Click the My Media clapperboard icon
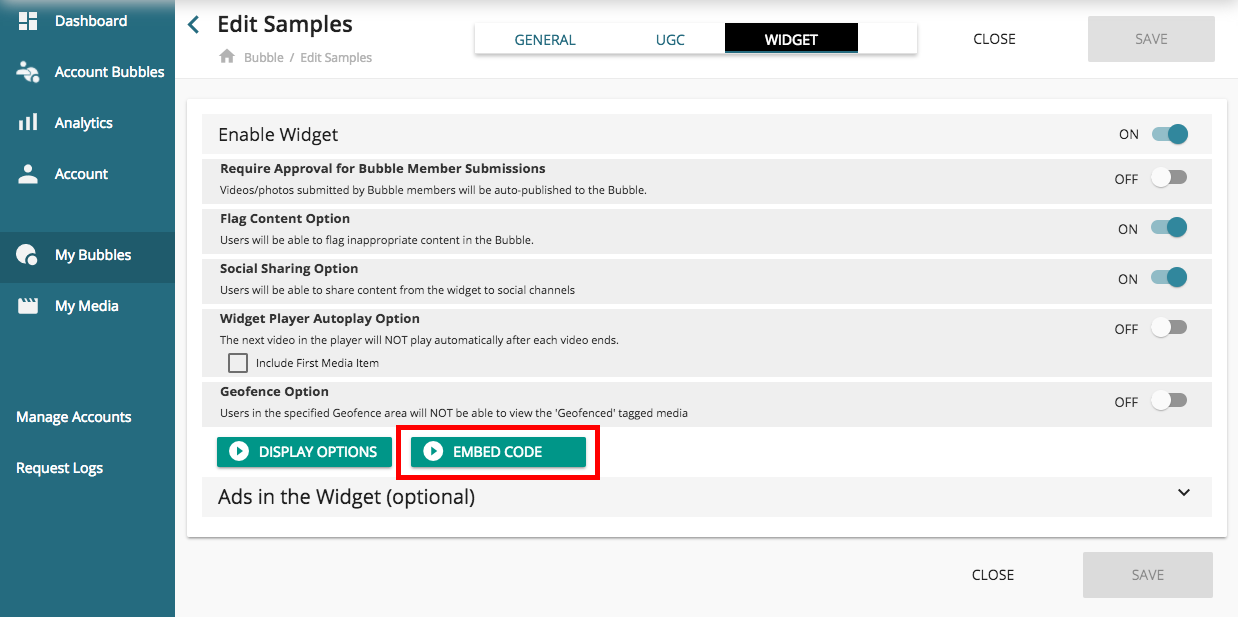 click(x=28, y=306)
